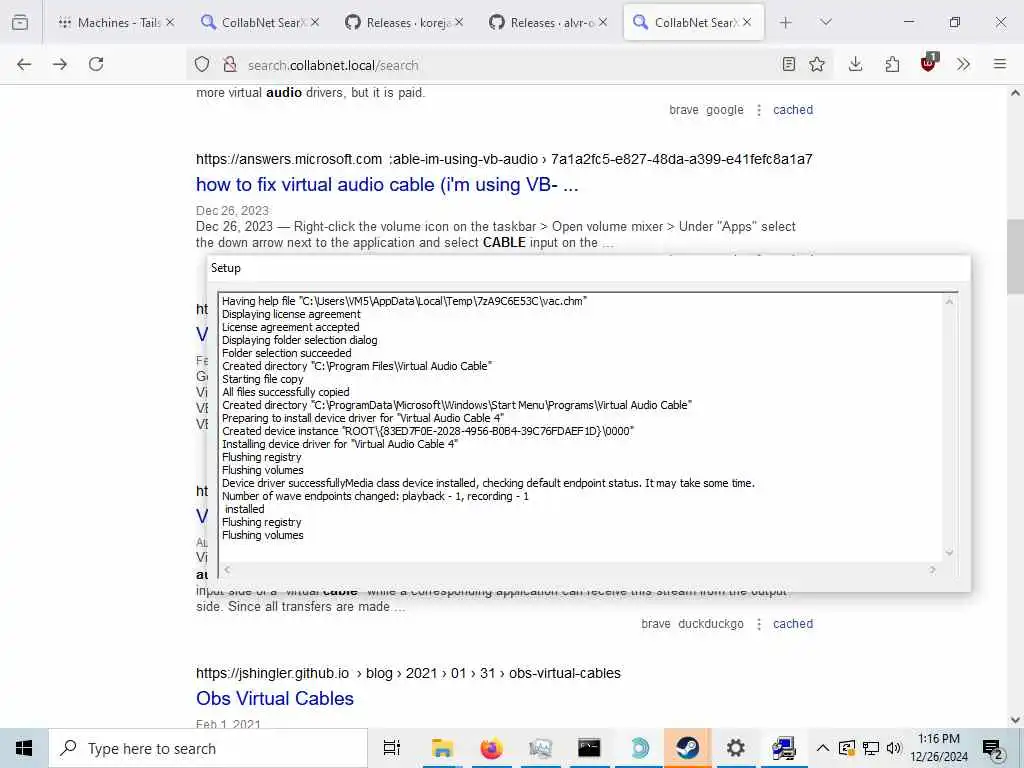The width and height of the screenshot is (1024, 768).
Task: Open options dots next to brave google
Action: 759,110
